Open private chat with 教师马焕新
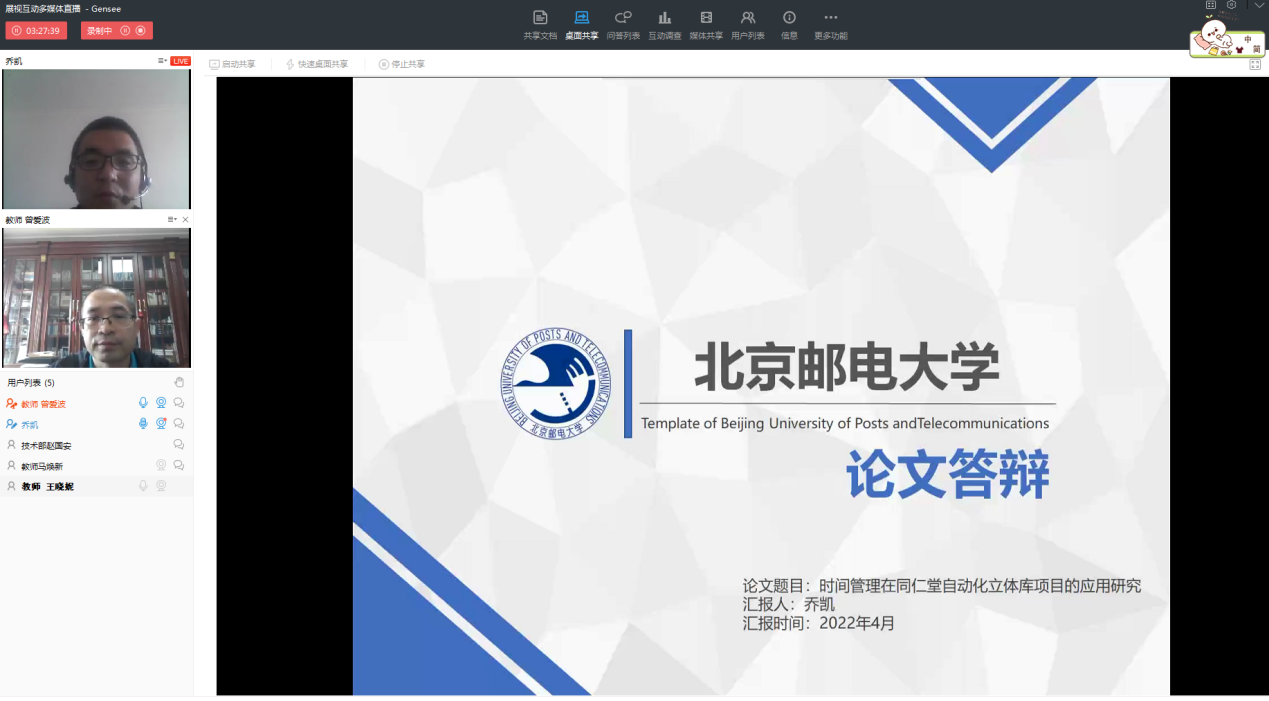 (179, 465)
